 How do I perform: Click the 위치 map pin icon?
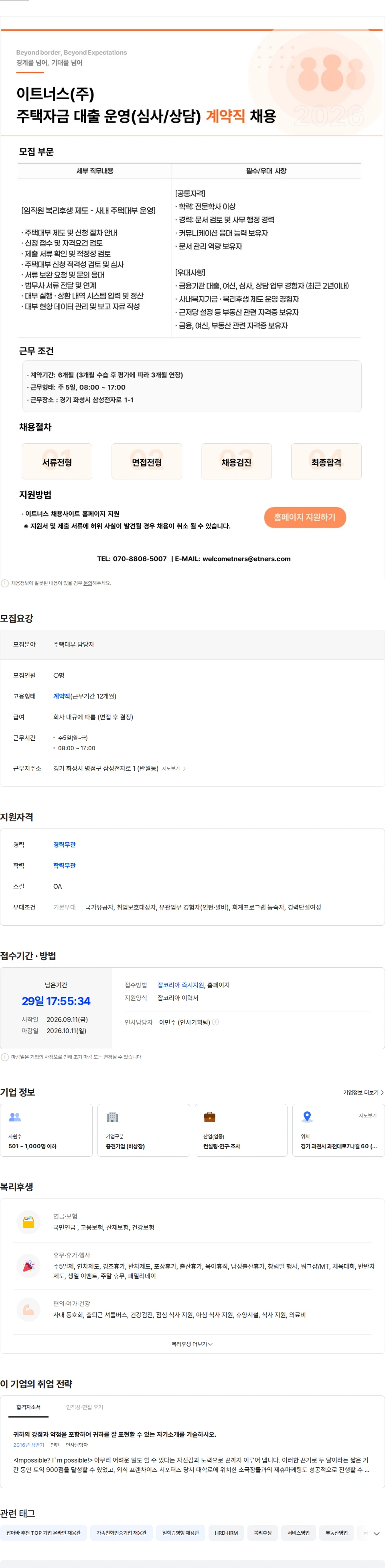tap(307, 1117)
